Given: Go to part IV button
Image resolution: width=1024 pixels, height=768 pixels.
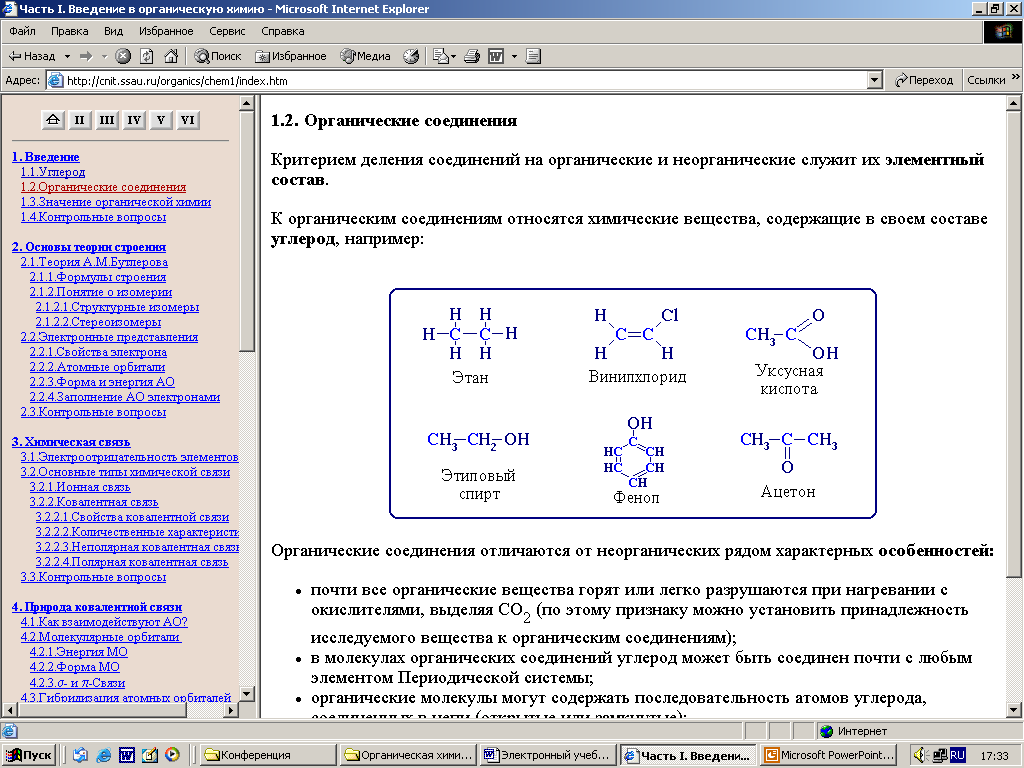Looking at the screenshot, I should (x=134, y=120).
